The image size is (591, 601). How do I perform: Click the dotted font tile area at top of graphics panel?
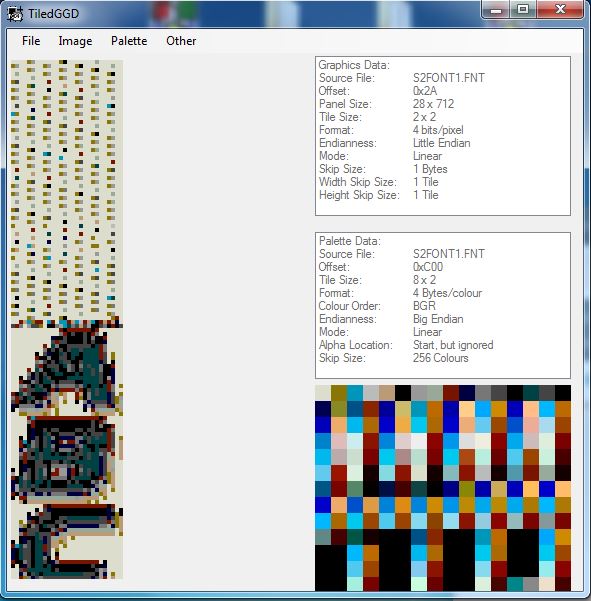point(67,190)
